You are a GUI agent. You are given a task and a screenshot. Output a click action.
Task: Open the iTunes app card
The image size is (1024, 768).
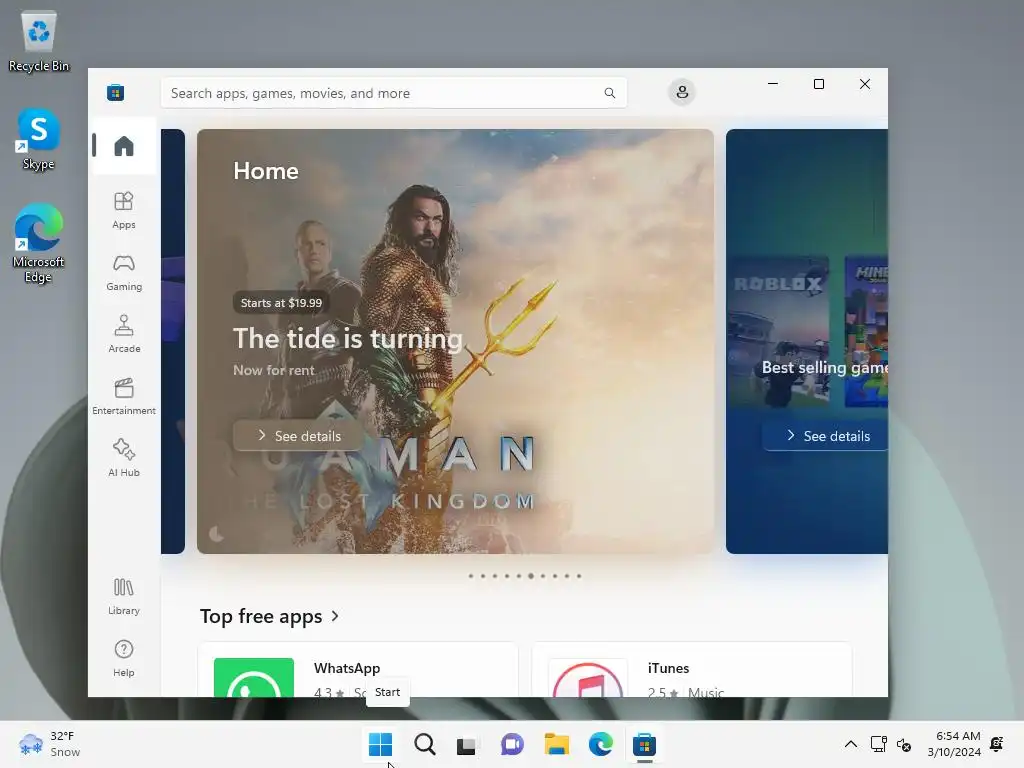point(692,670)
